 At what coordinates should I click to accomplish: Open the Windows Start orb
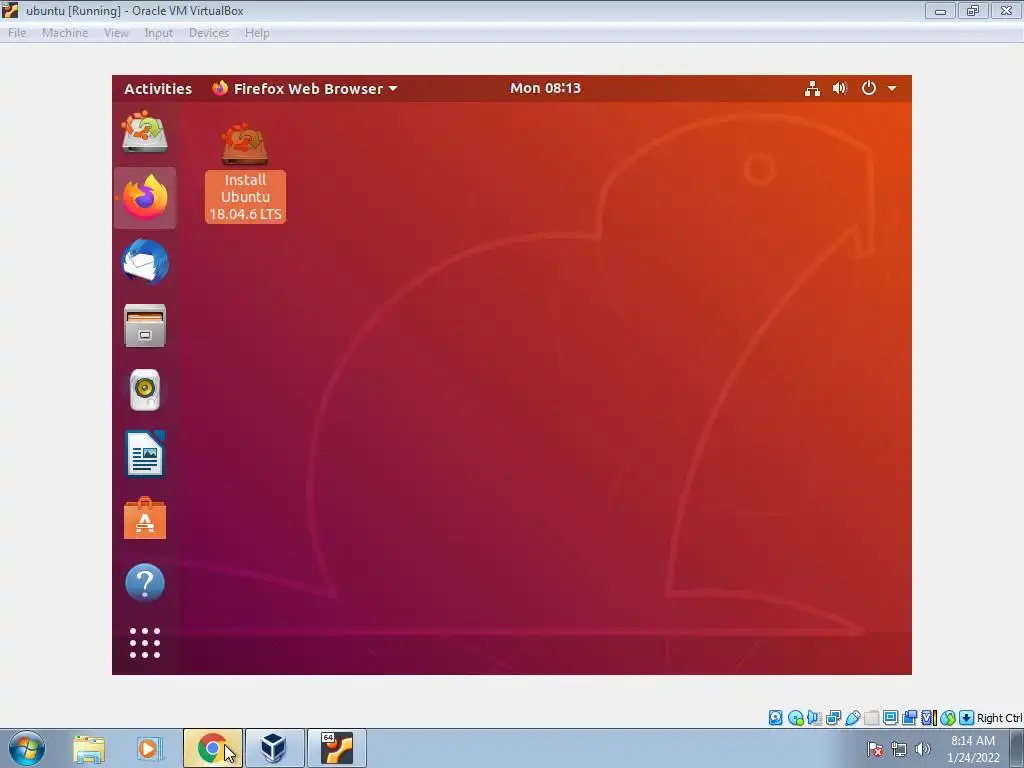26,748
